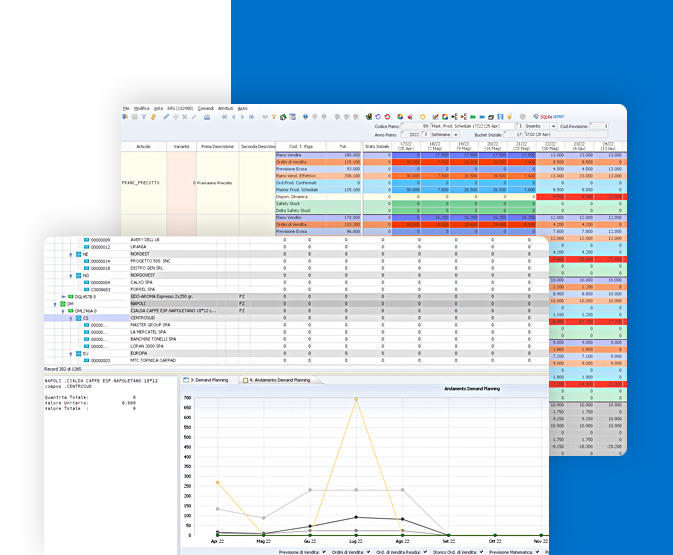Toggle the Storico Ord. di Vendita checkbox
673x555 pixels.
482,552
